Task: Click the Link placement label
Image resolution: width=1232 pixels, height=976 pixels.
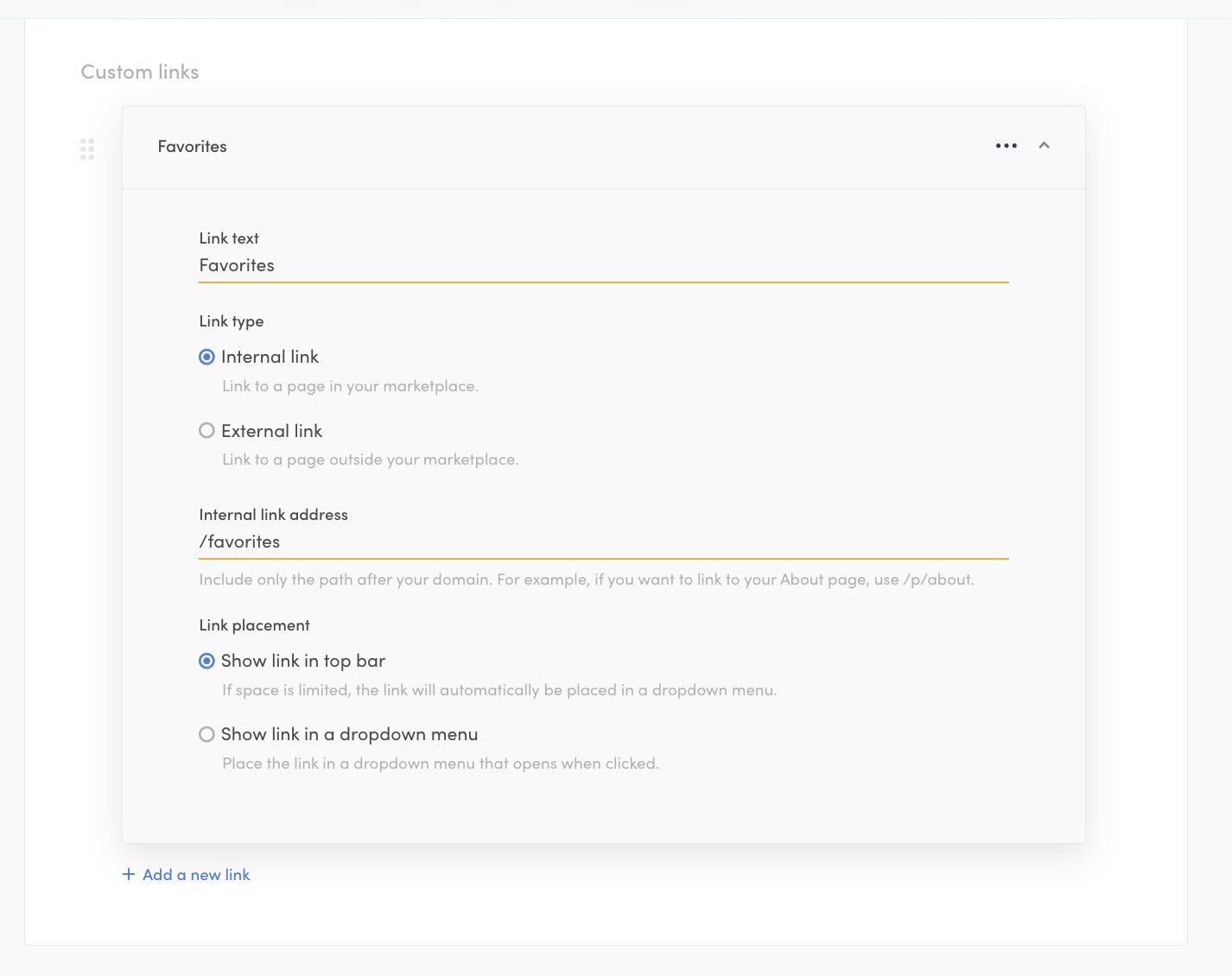Action: 254,624
